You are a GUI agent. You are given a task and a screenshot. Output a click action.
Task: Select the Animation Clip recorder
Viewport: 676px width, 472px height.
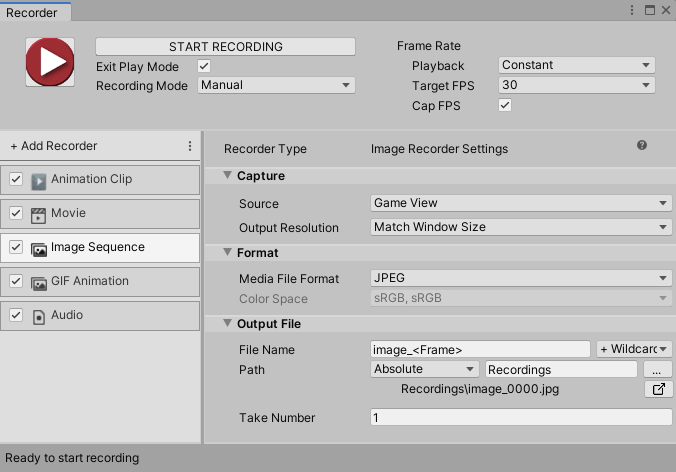100,180
